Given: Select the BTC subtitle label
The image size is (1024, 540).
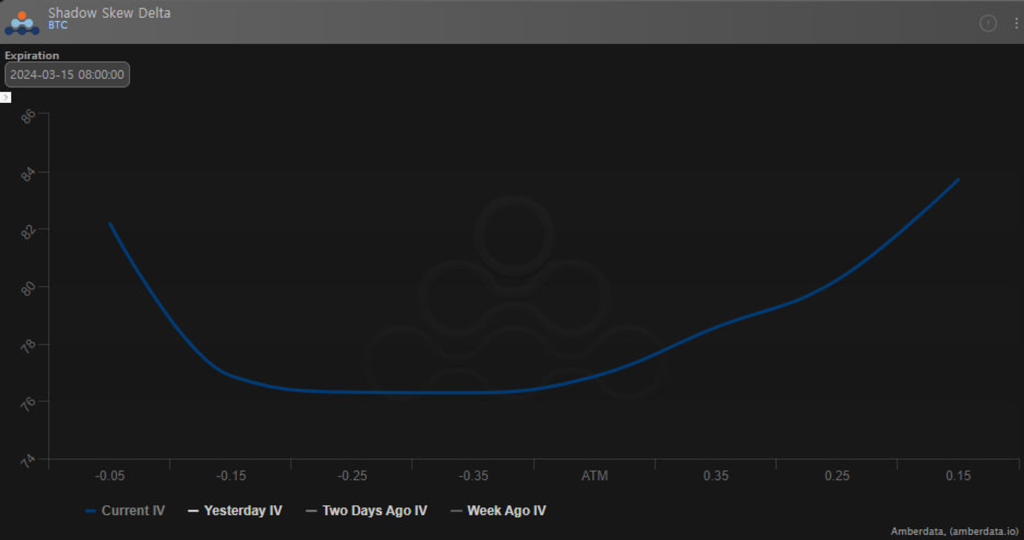Looking at the screenshot, I should click(57, 26).
